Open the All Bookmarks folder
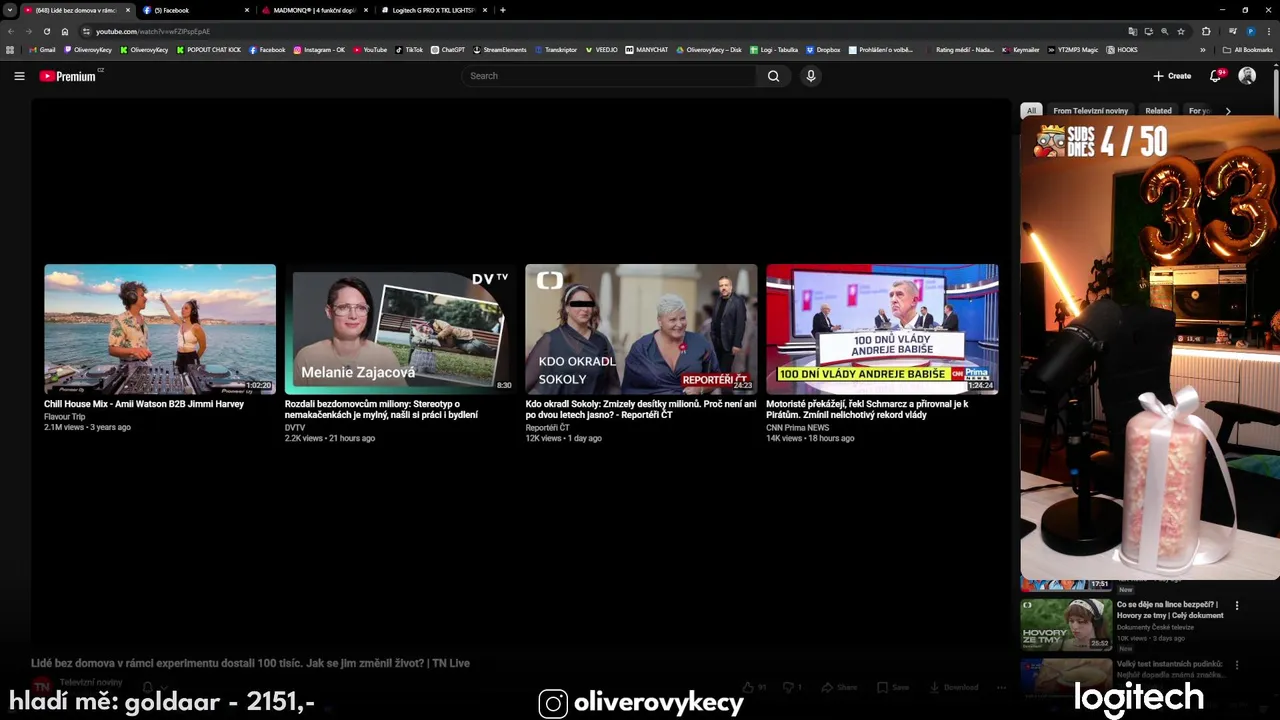 pyautogui.click(x=1247, y=49)
